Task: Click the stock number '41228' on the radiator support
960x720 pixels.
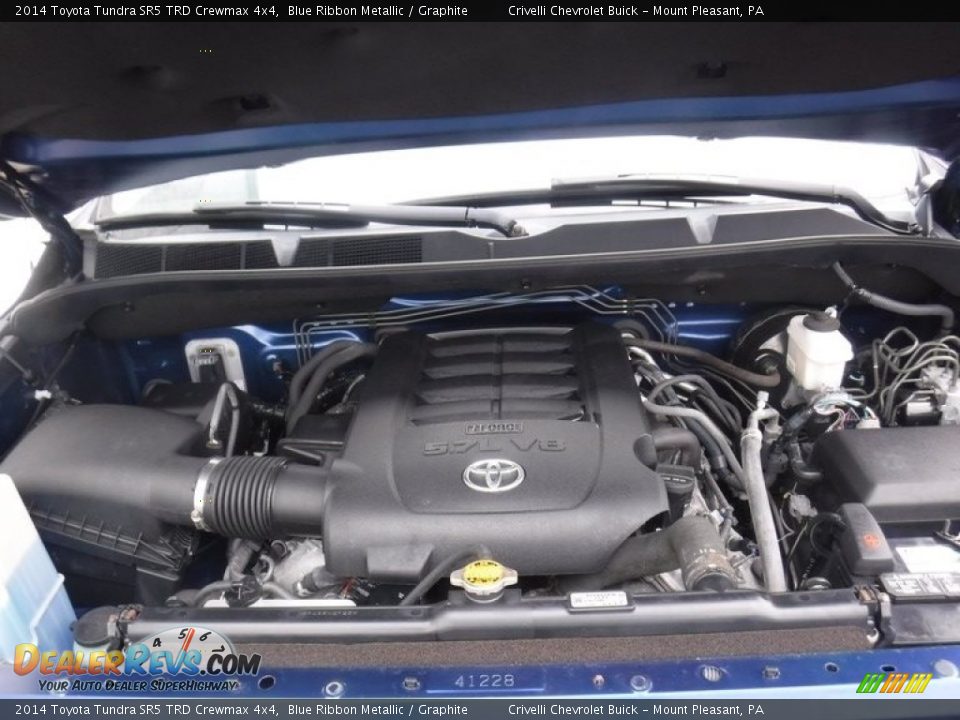Action: pos(484,681)
